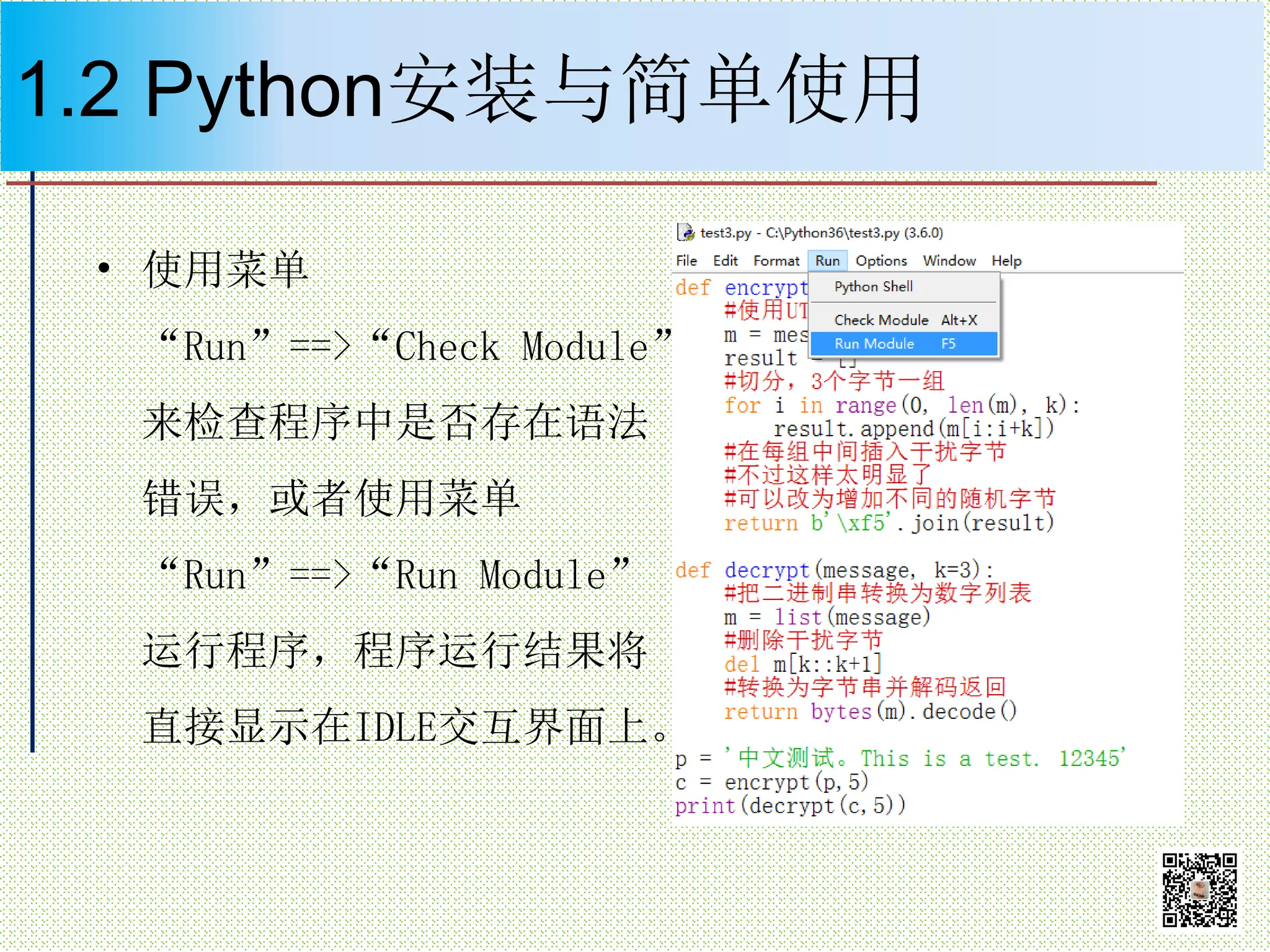Click the window title 'test3.py - C:\Python36\test3.py (3.6.0)'

coord(821,233)
